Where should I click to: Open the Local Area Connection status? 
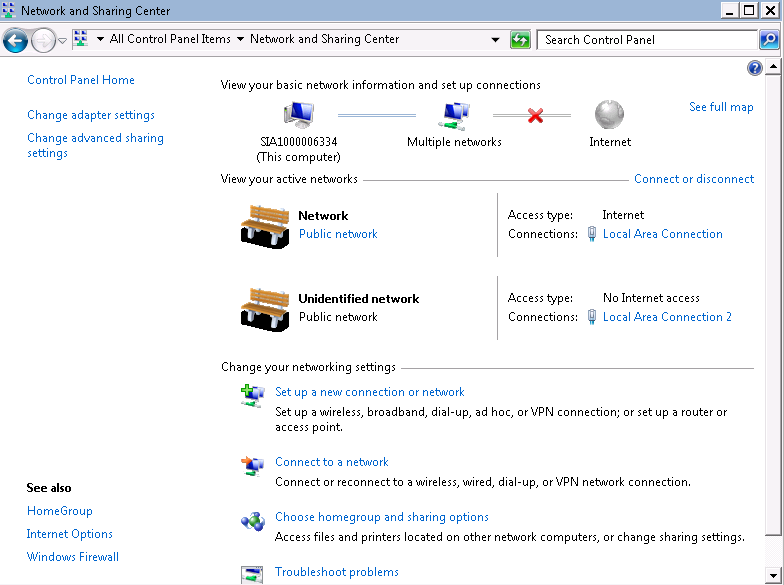point(662,234)
